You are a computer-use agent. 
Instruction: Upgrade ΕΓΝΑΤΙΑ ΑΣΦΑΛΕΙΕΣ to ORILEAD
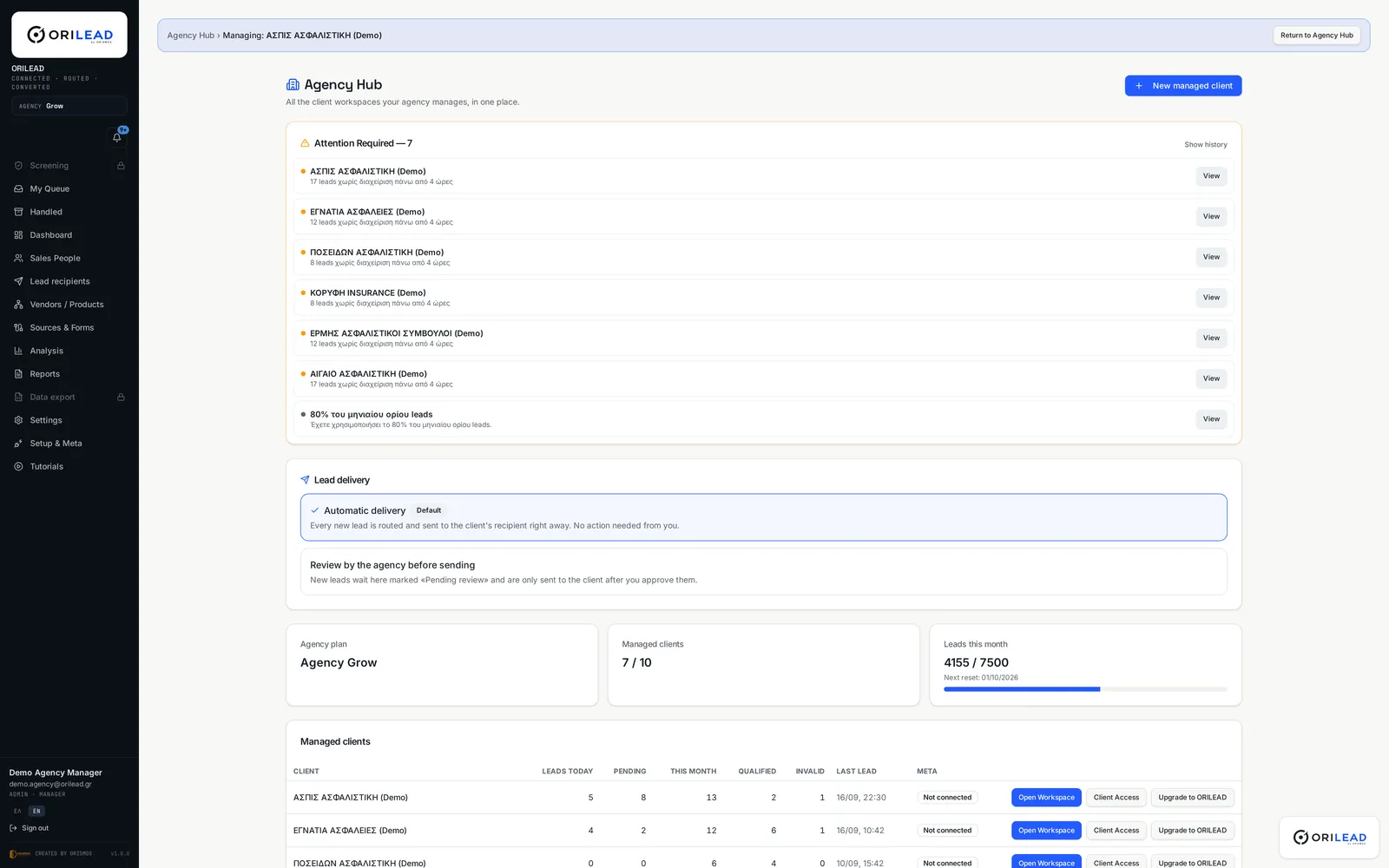[1192, 831]
